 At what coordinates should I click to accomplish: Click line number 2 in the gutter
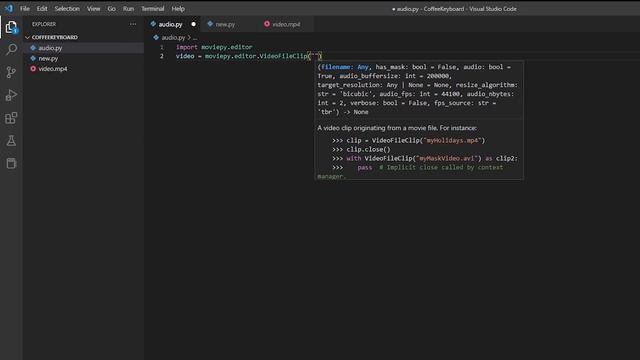tap(162, 56)
